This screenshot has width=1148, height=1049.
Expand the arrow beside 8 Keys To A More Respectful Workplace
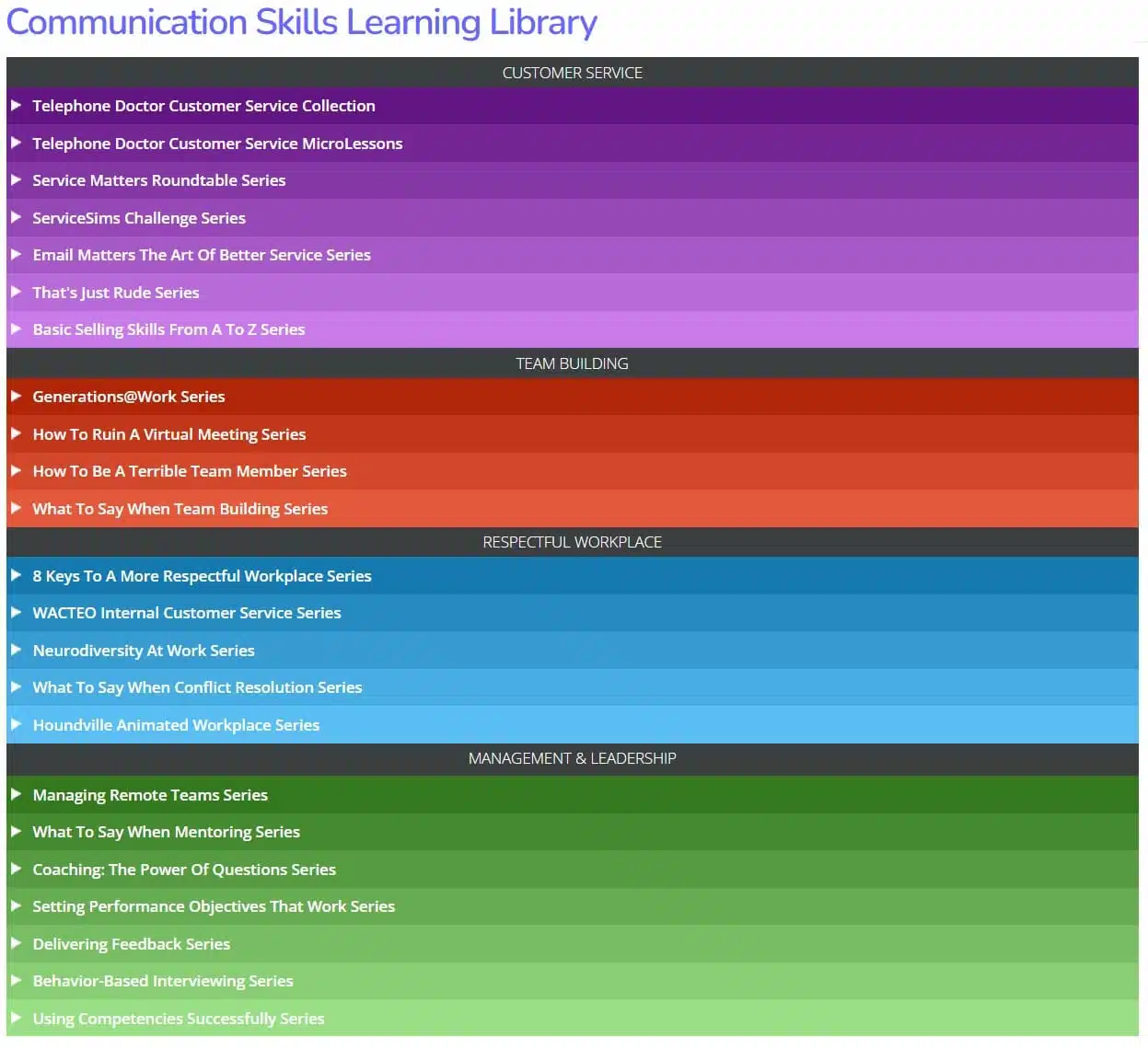point(16,576)
